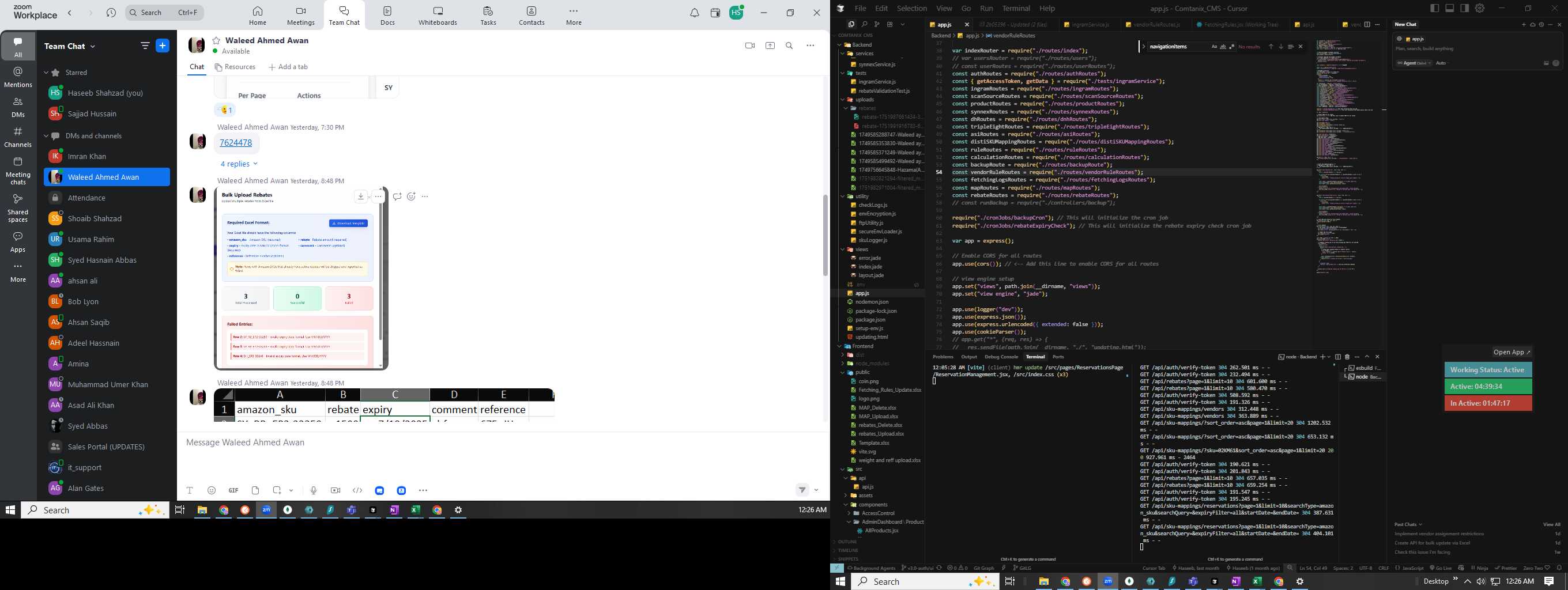1568x590 pixels.
Task: Open Cursor settings gear in title bar
Action: [1480, 8]
